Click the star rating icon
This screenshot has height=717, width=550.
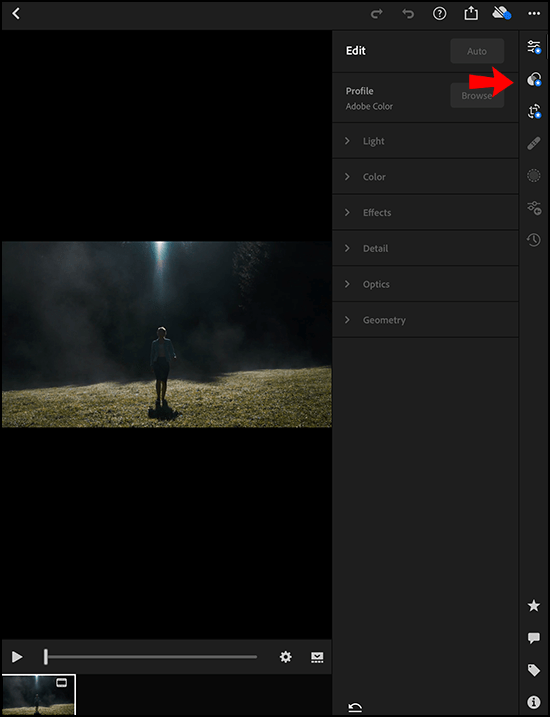pyautogui.click(x=534, y=606)
